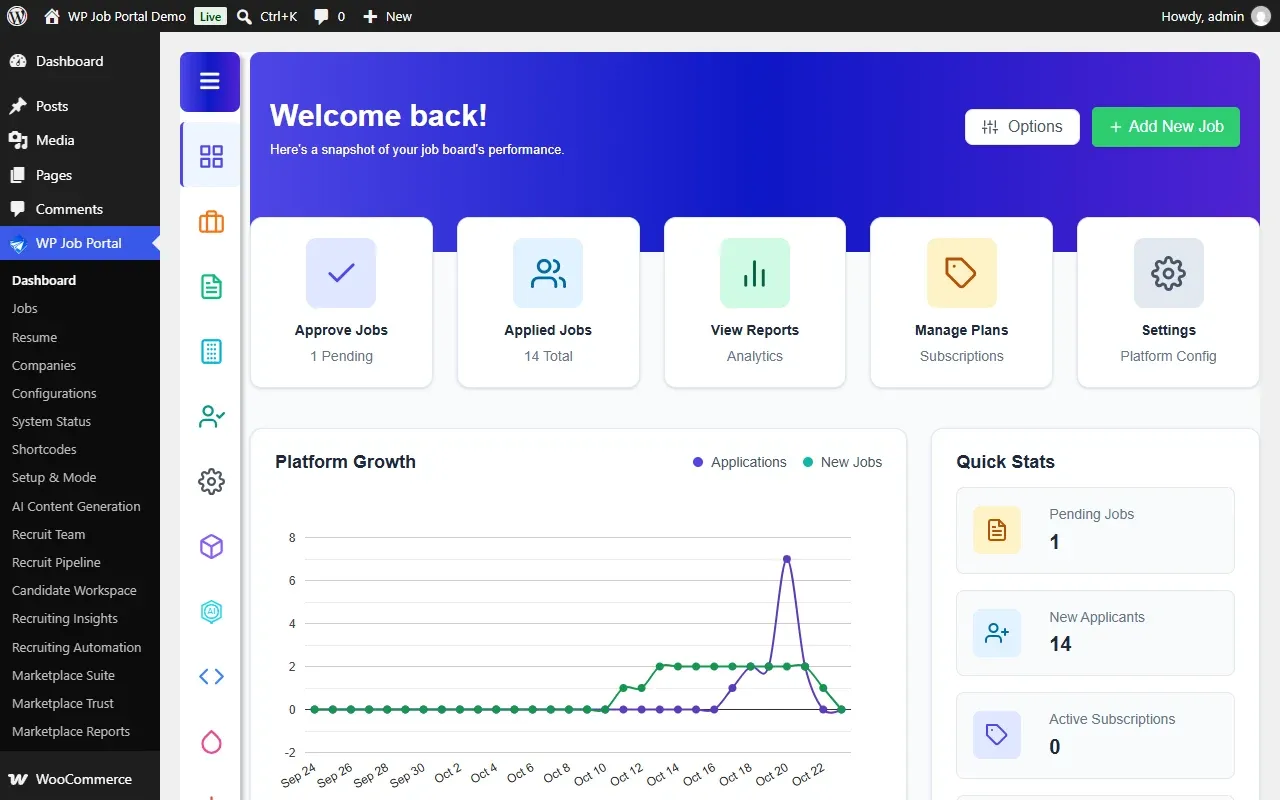
Task: Open the AI Content Generation link
Action: 76,506
